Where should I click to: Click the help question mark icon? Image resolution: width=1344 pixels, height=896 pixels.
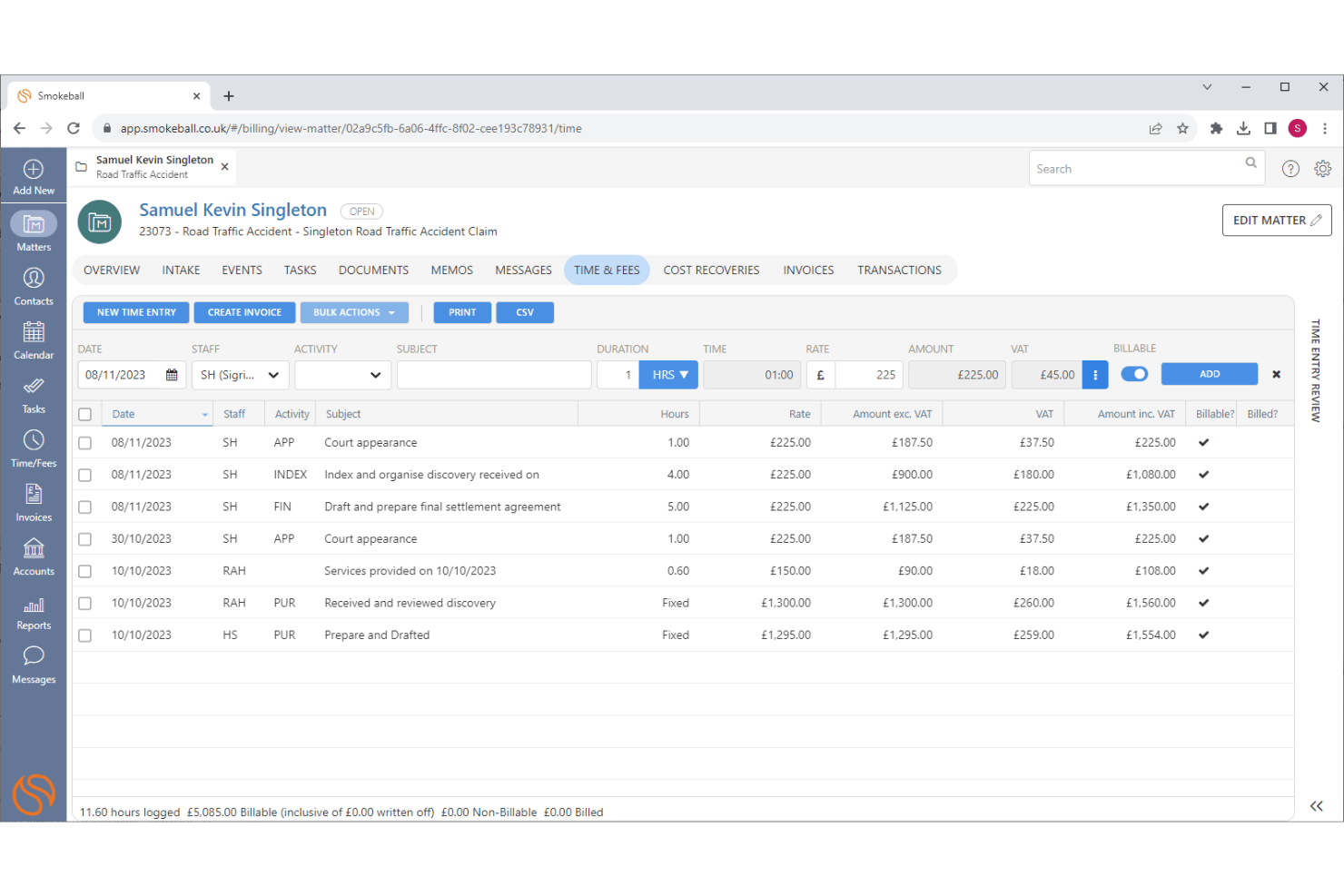(x=1290, y=169)
